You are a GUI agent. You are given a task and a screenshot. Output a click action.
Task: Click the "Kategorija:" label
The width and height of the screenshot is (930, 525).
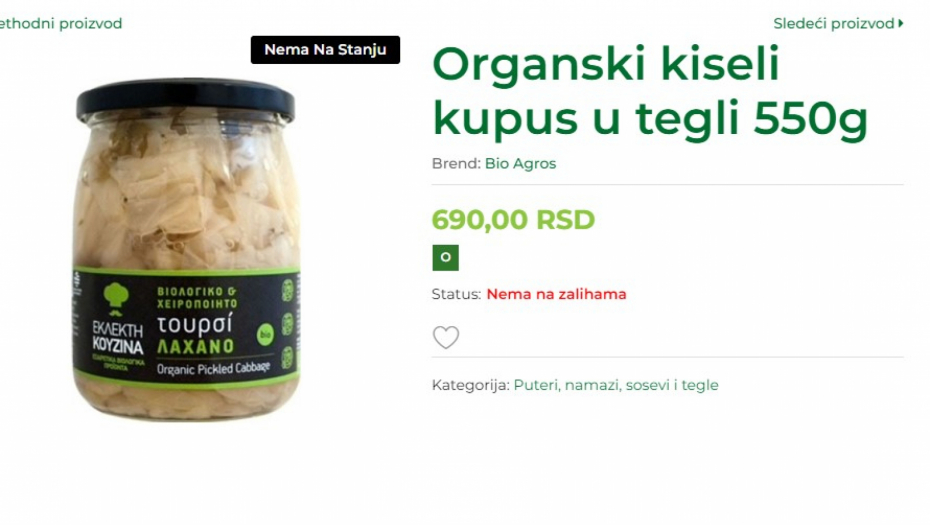tap(470, 385)
